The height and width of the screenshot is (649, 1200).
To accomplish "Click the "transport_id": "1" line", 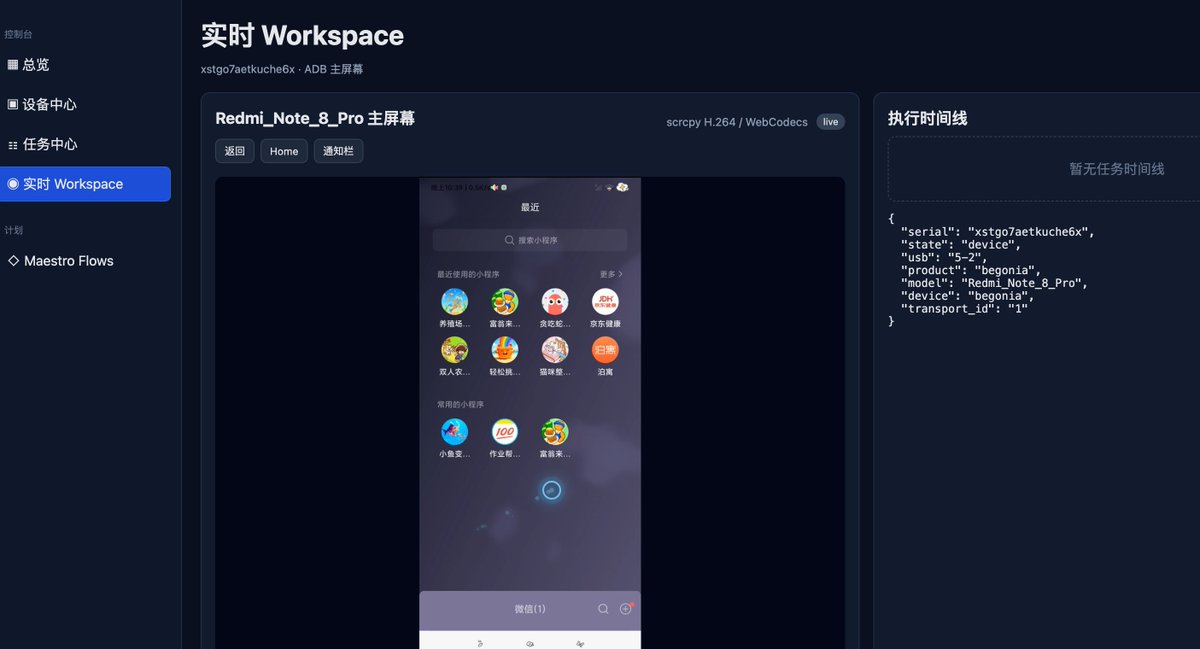I will click(x=964, y=309).
